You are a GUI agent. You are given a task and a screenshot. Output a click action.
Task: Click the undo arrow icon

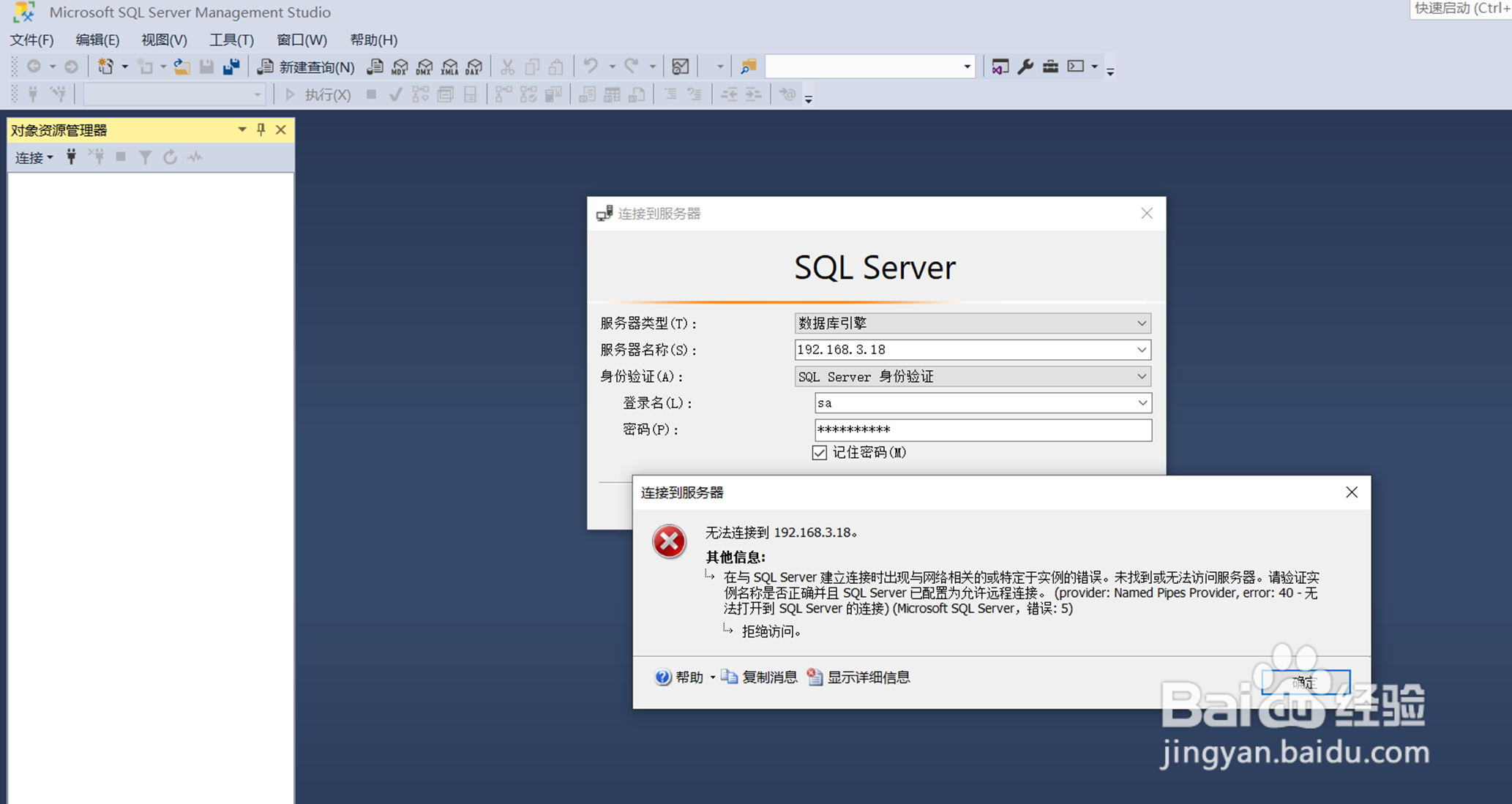(x=591, y=67)
